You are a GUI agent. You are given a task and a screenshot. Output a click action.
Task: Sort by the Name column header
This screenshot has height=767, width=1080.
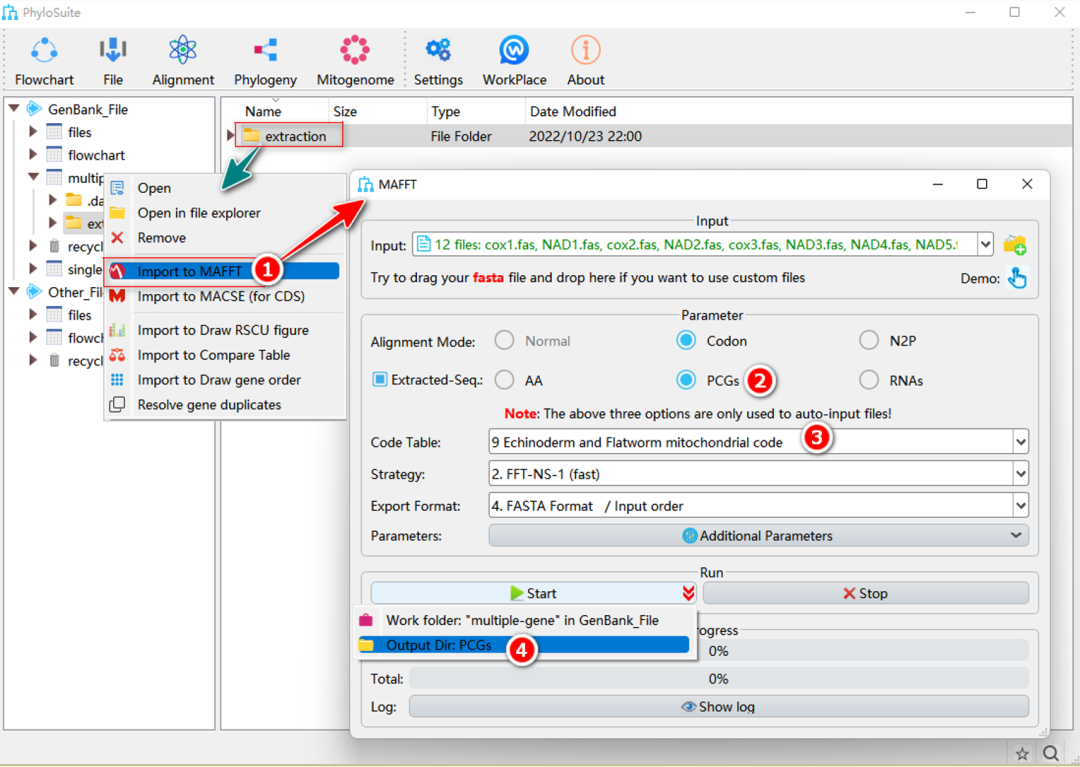click(263, 112)
